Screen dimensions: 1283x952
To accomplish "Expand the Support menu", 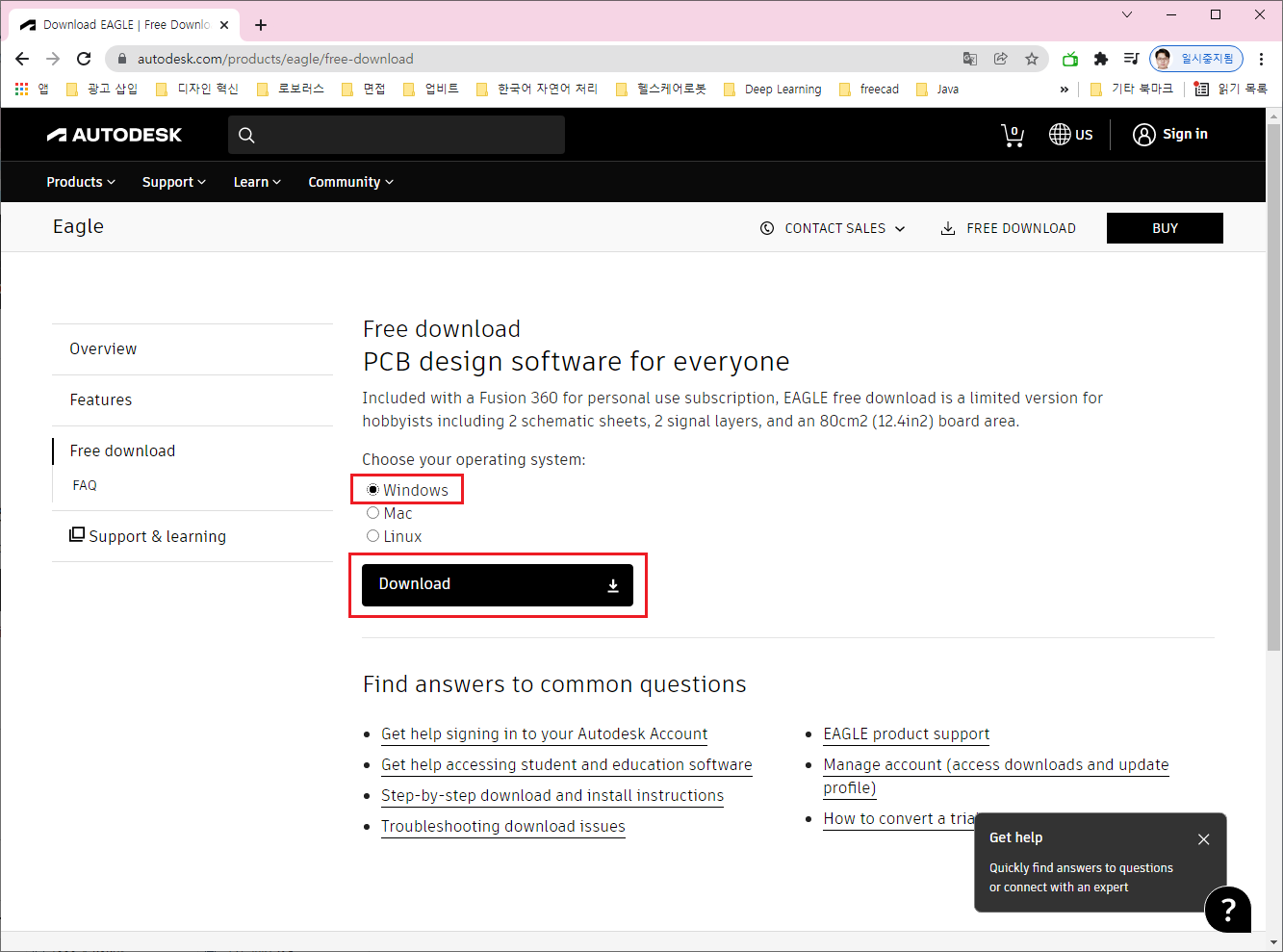I will coord(174,182).
